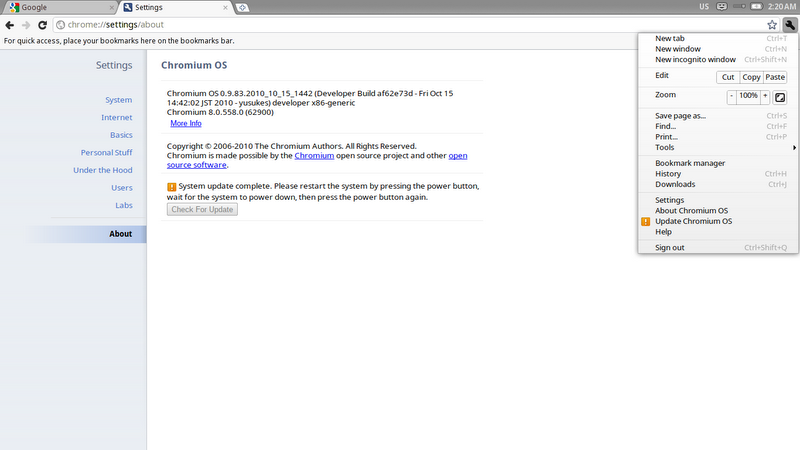
Task: Select Save page as... menu item
Action: point(718,116)
